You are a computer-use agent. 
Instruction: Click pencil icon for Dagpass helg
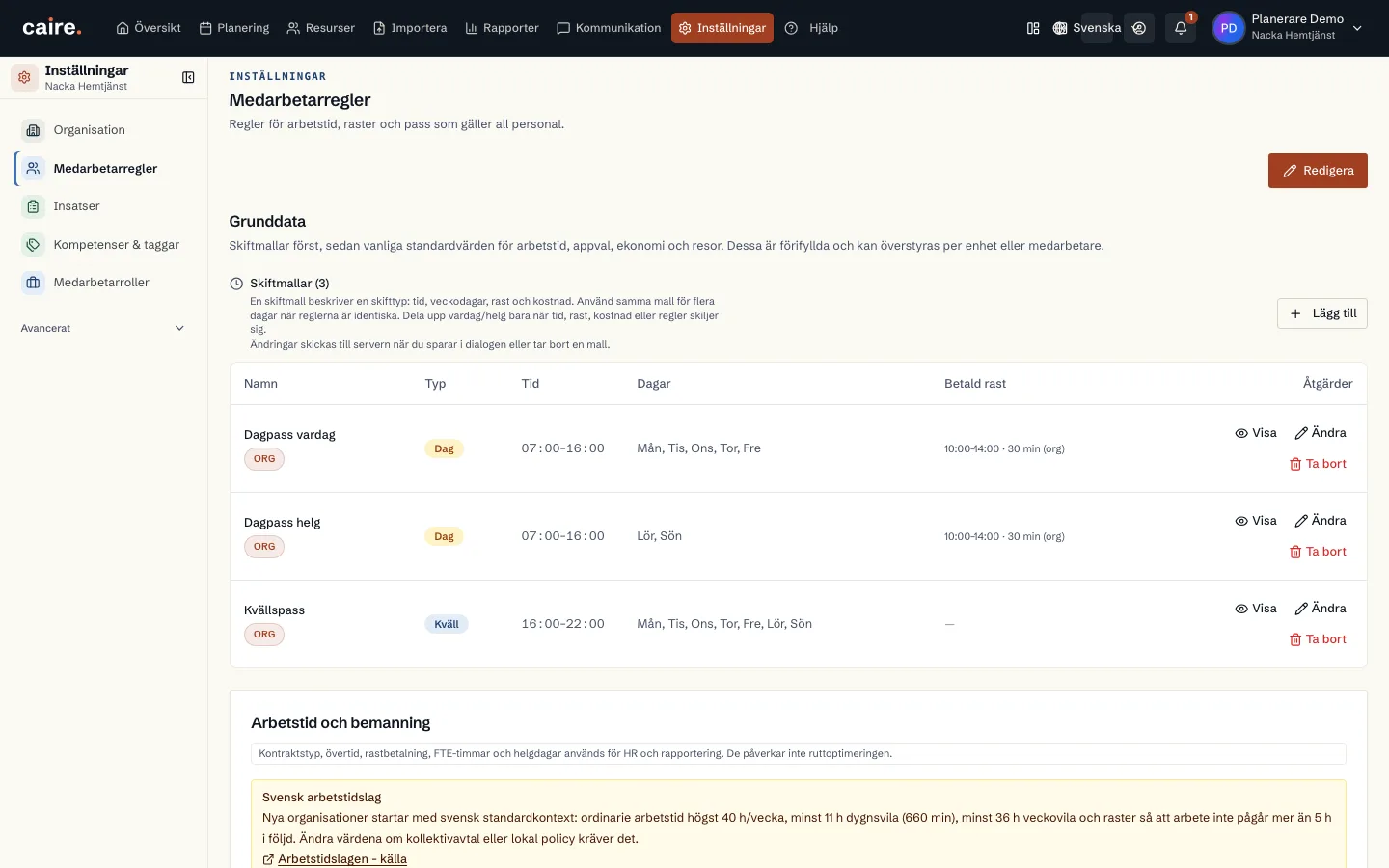[x=1301, y=521]
